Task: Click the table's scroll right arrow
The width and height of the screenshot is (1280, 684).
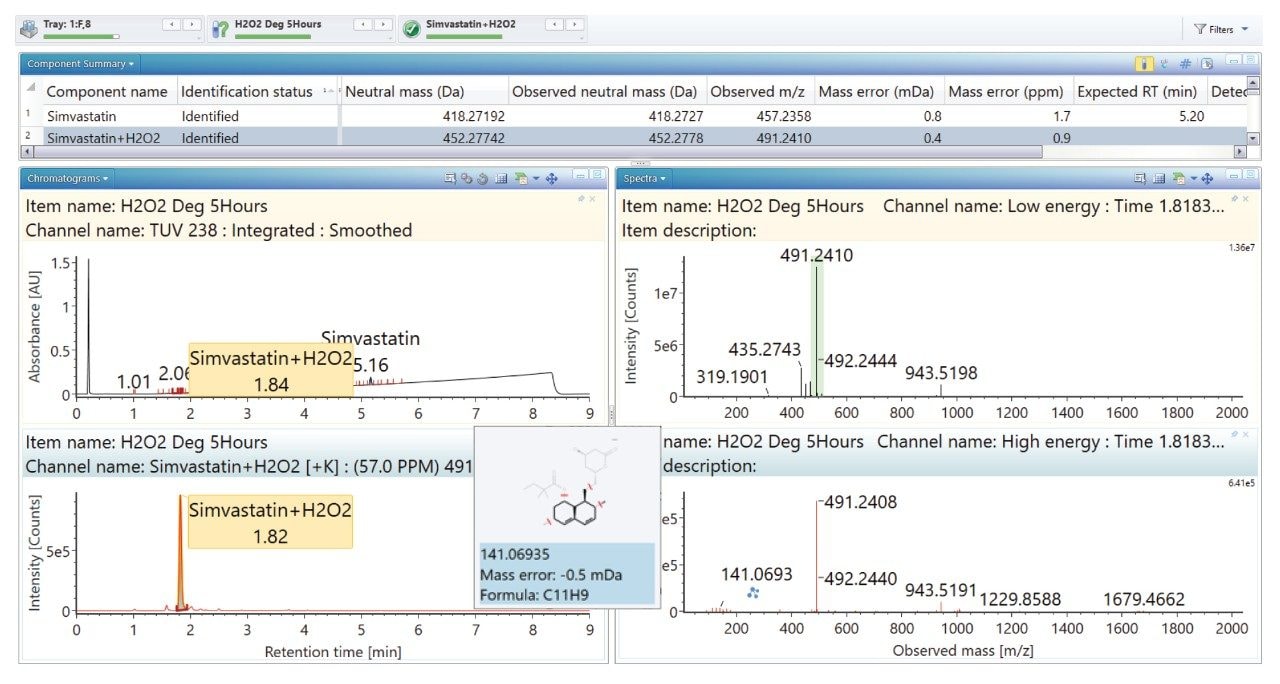Action: tap(1240, 152)
